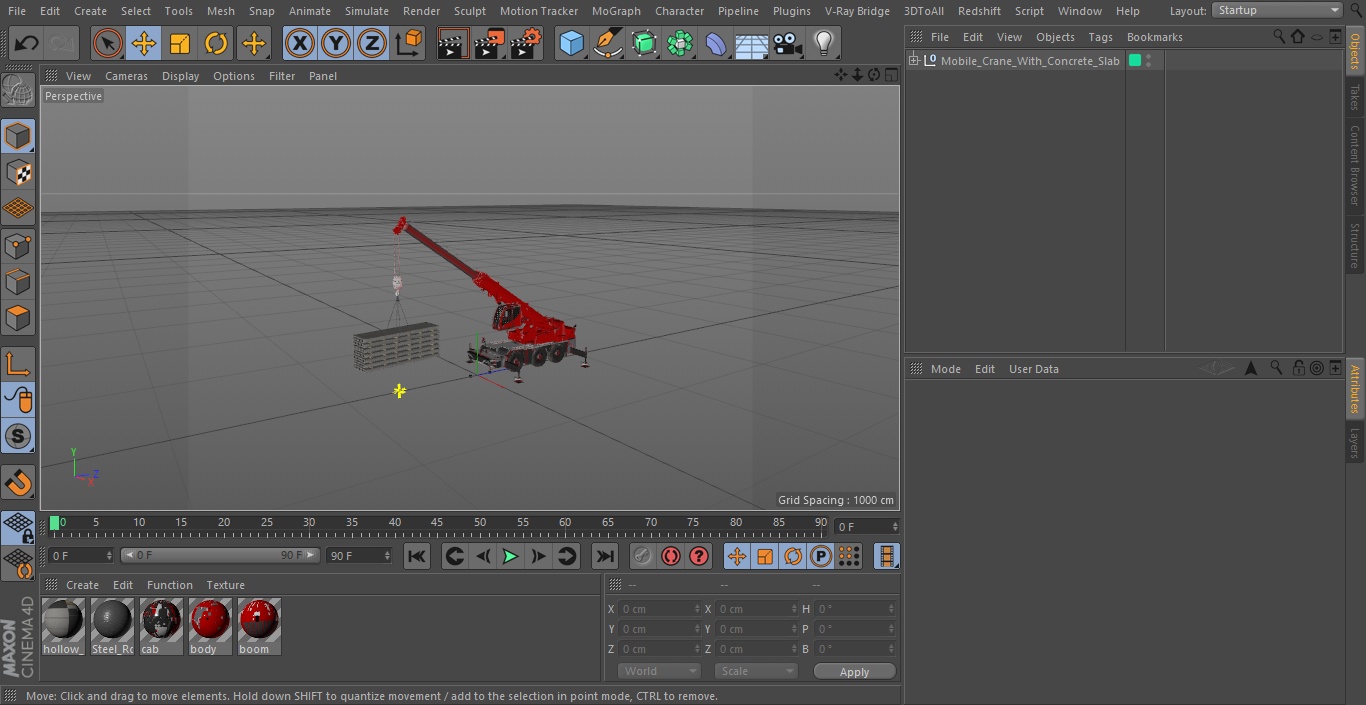Open material manager Create menu
Image resolution: width=1366 pixels, height=705 pixels.
82,585
